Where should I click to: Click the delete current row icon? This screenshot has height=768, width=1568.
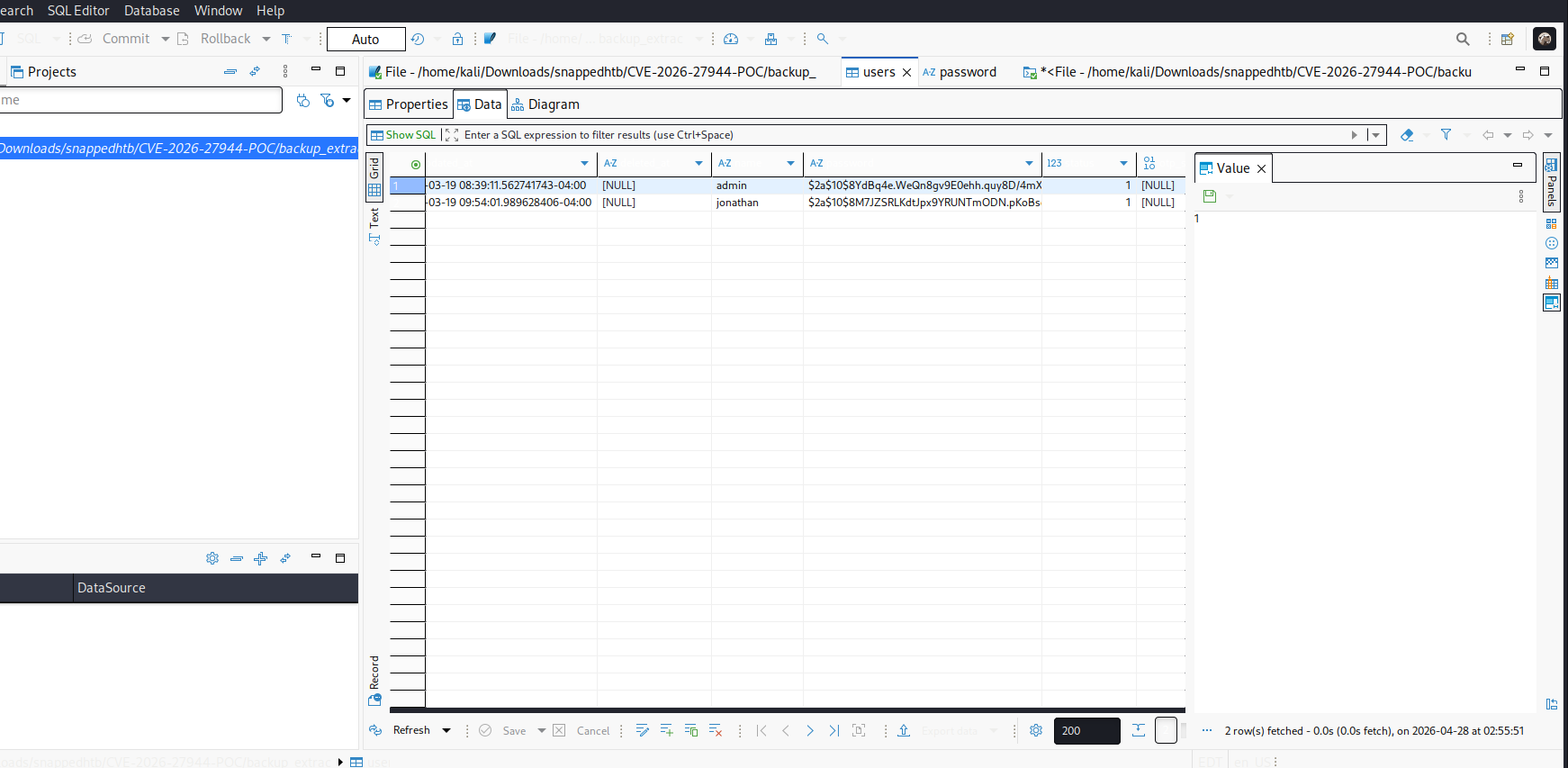(x=716, y=730)
